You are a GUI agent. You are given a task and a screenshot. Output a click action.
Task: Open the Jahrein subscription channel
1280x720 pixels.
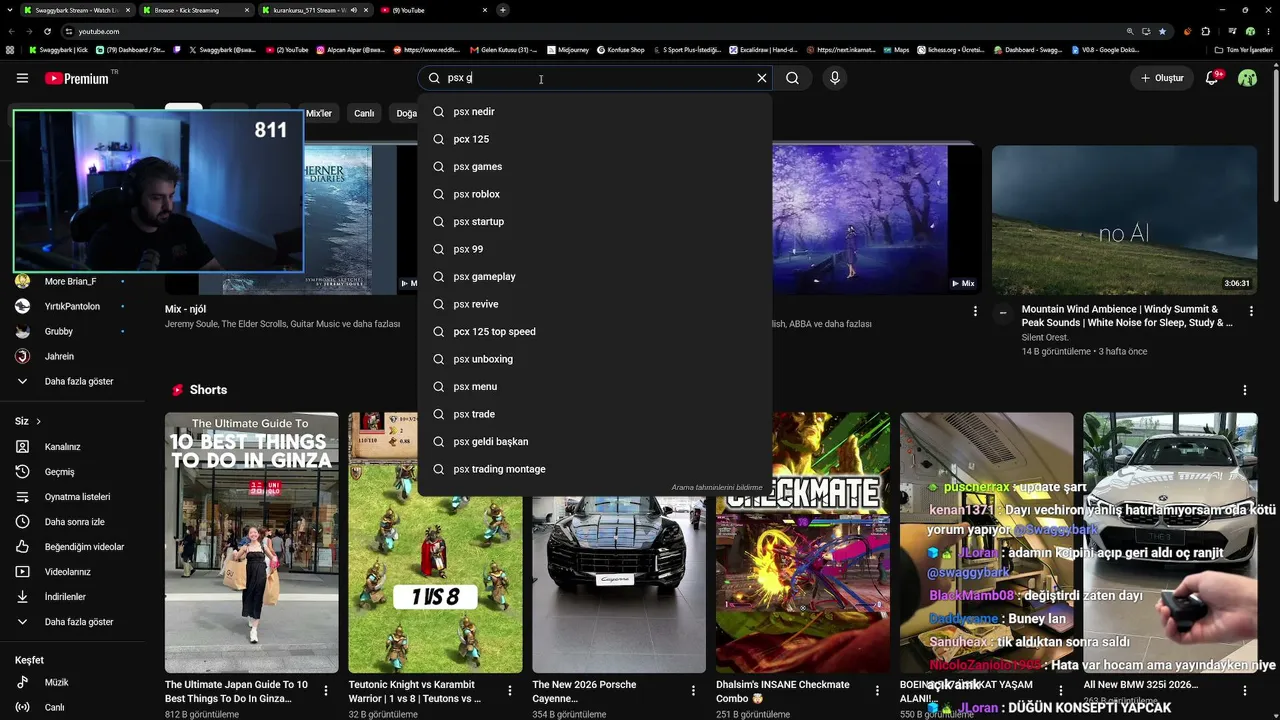click(x=72, y=357)
